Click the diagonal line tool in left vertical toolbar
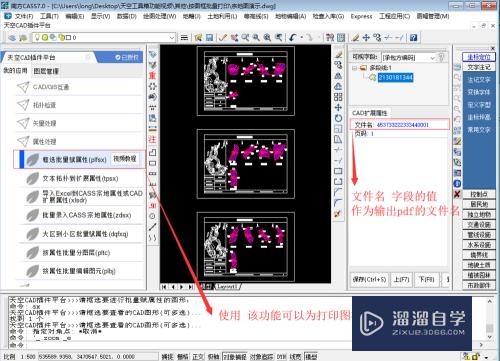The width and height of the screenshot is (500, 361). pos(152,227)
